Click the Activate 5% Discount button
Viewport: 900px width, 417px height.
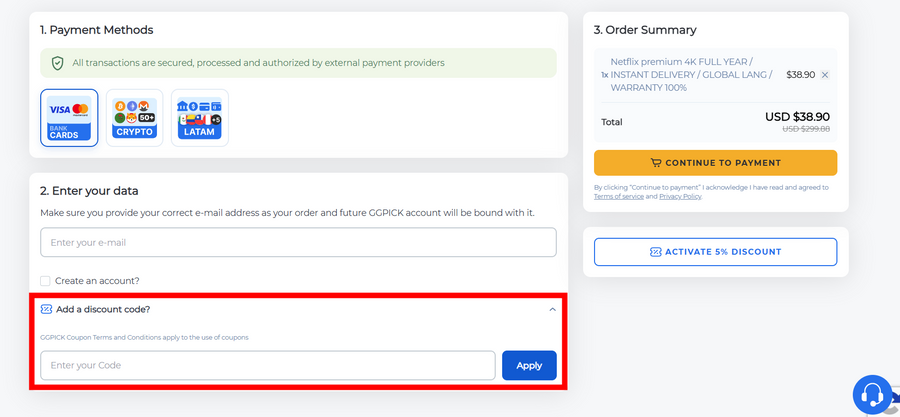coord(715,251)
